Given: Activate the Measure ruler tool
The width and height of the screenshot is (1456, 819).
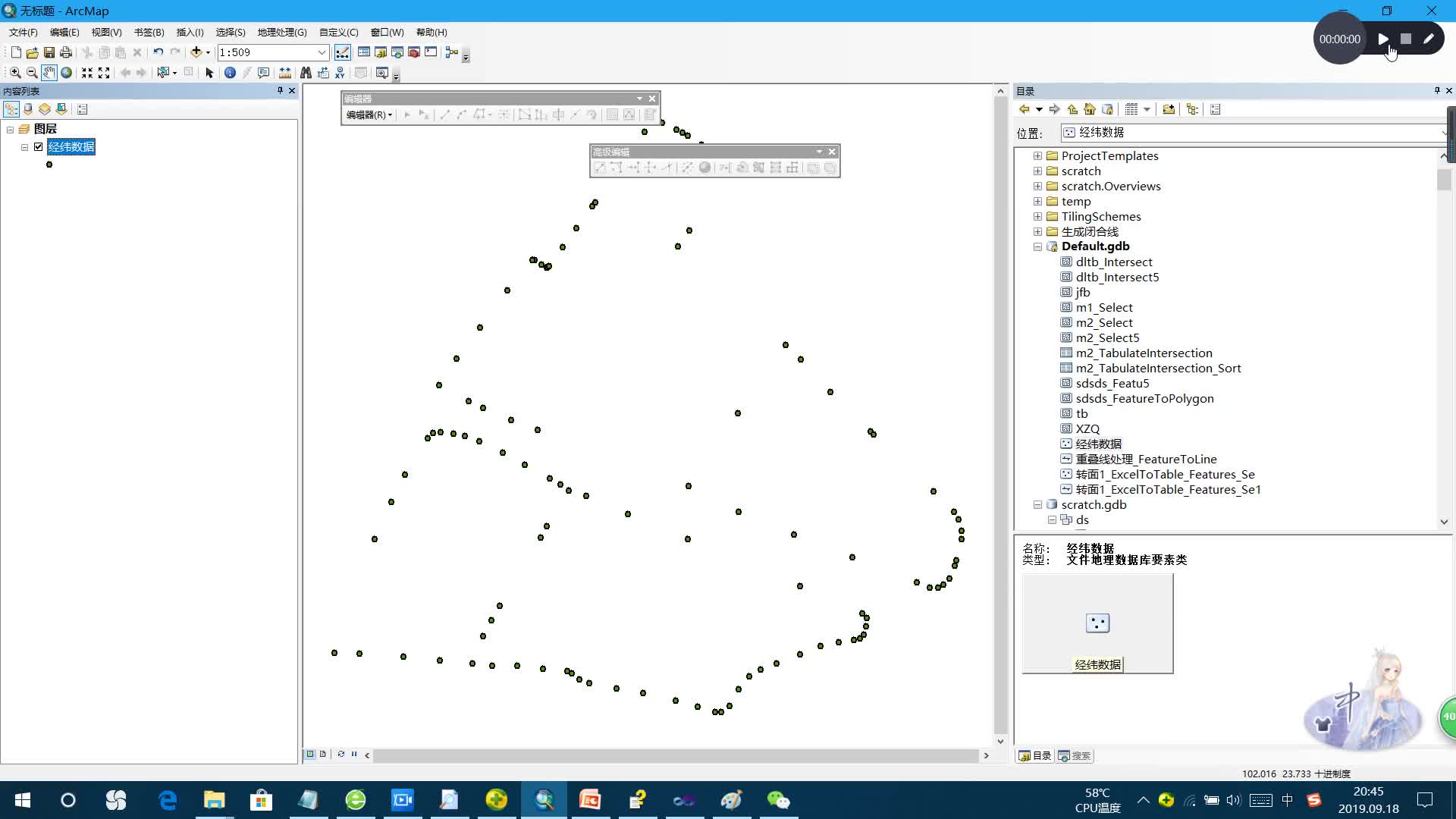Looking at the screenshot, I should click(285, 73).
